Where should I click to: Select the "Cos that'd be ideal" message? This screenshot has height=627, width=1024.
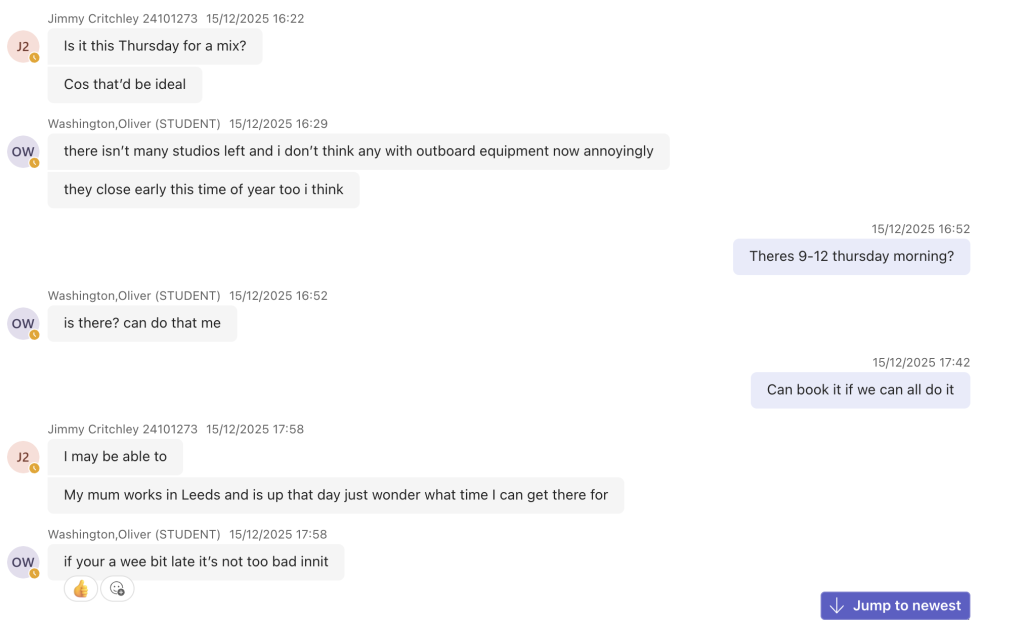[x=125, y=85]
